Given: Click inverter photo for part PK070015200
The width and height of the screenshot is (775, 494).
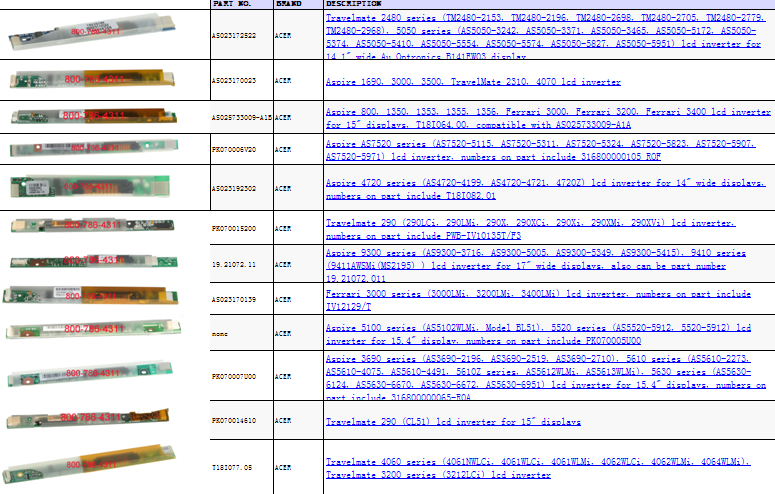Looking at the screenshot, I should click(x=92, y=225).
